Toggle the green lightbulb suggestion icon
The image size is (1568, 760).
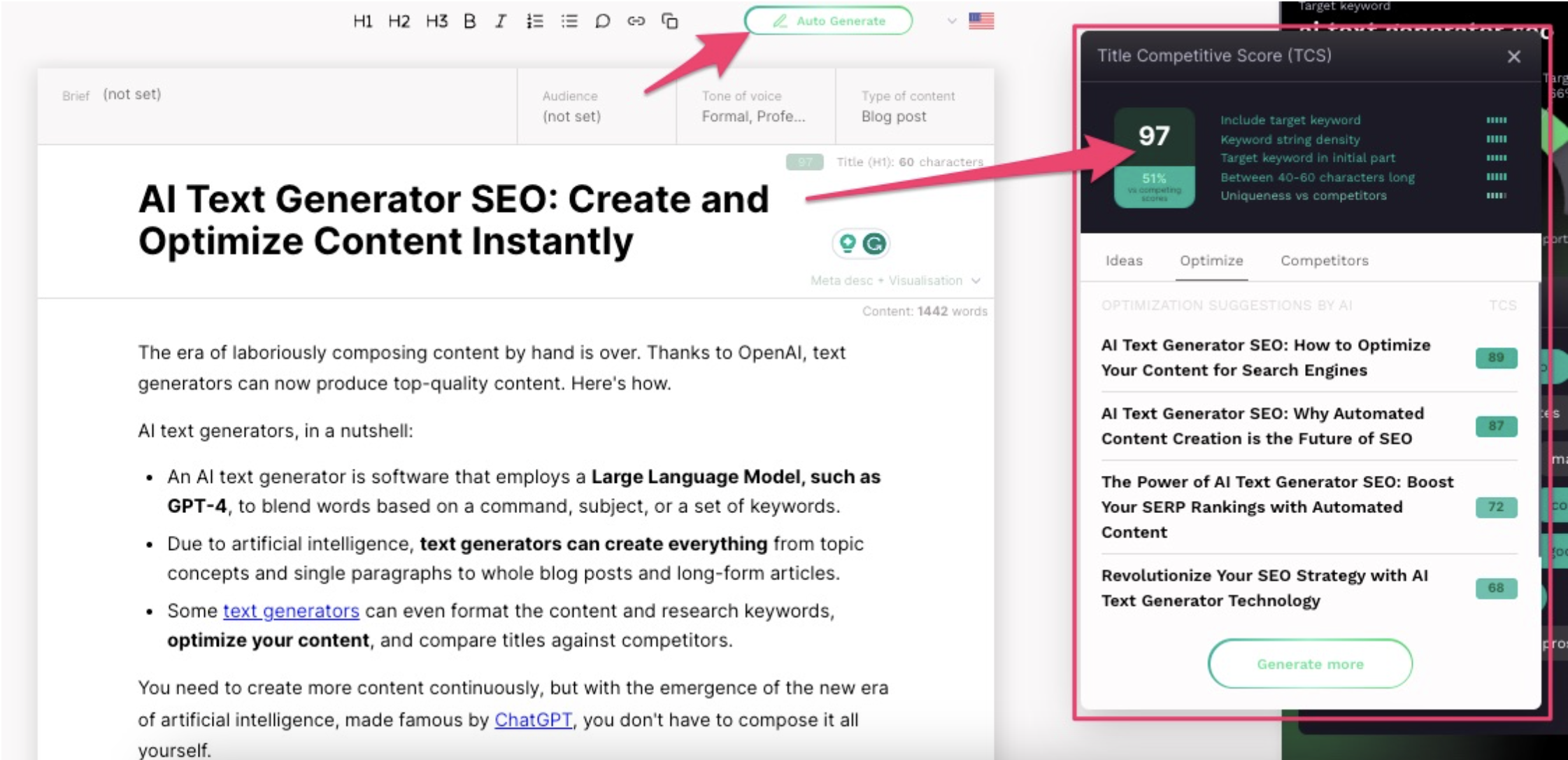tap(848, 244)
